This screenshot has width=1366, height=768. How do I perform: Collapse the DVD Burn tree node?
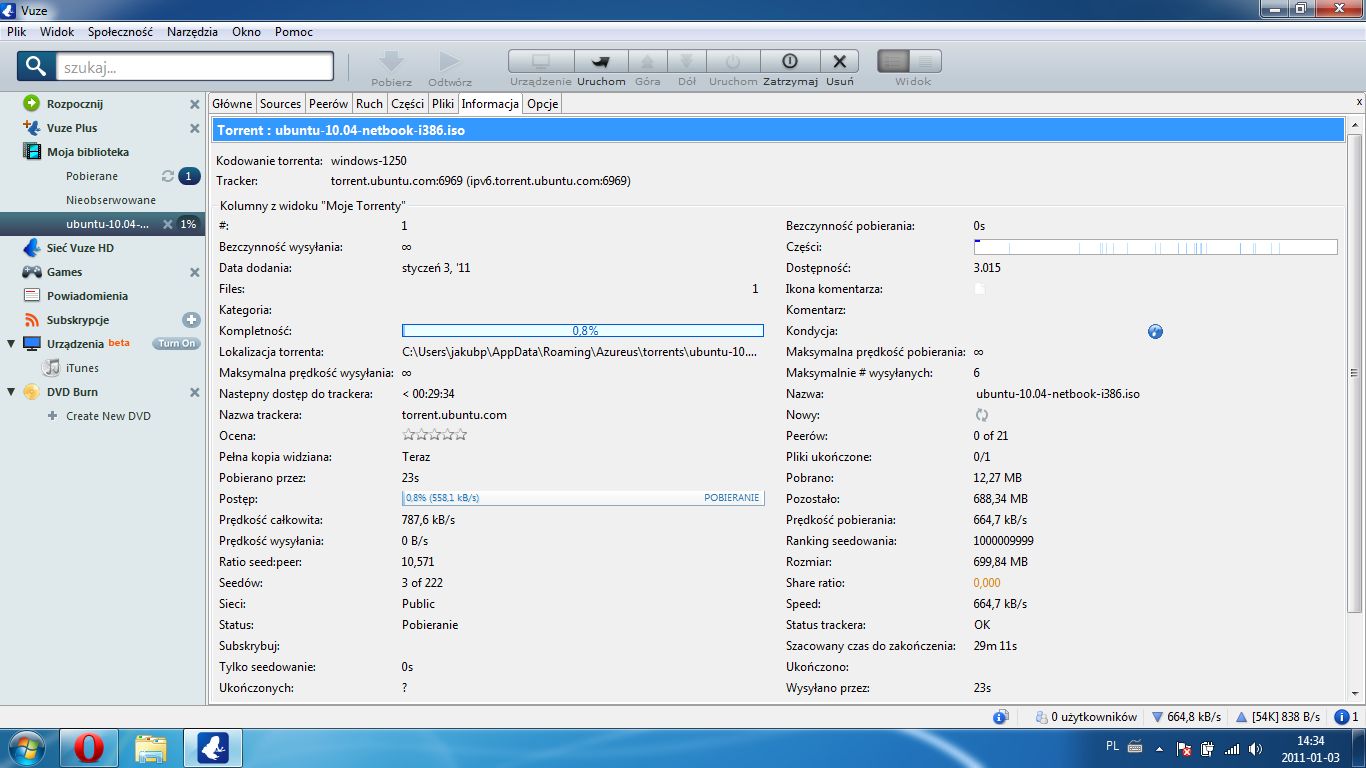(x=11, y=392)
